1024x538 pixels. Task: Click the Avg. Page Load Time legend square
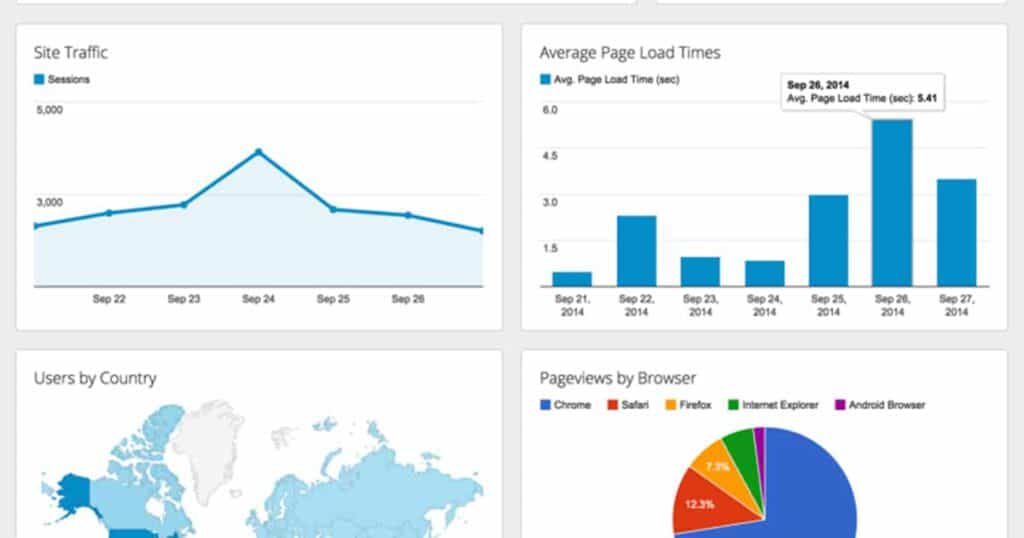(x=545, y=79)
